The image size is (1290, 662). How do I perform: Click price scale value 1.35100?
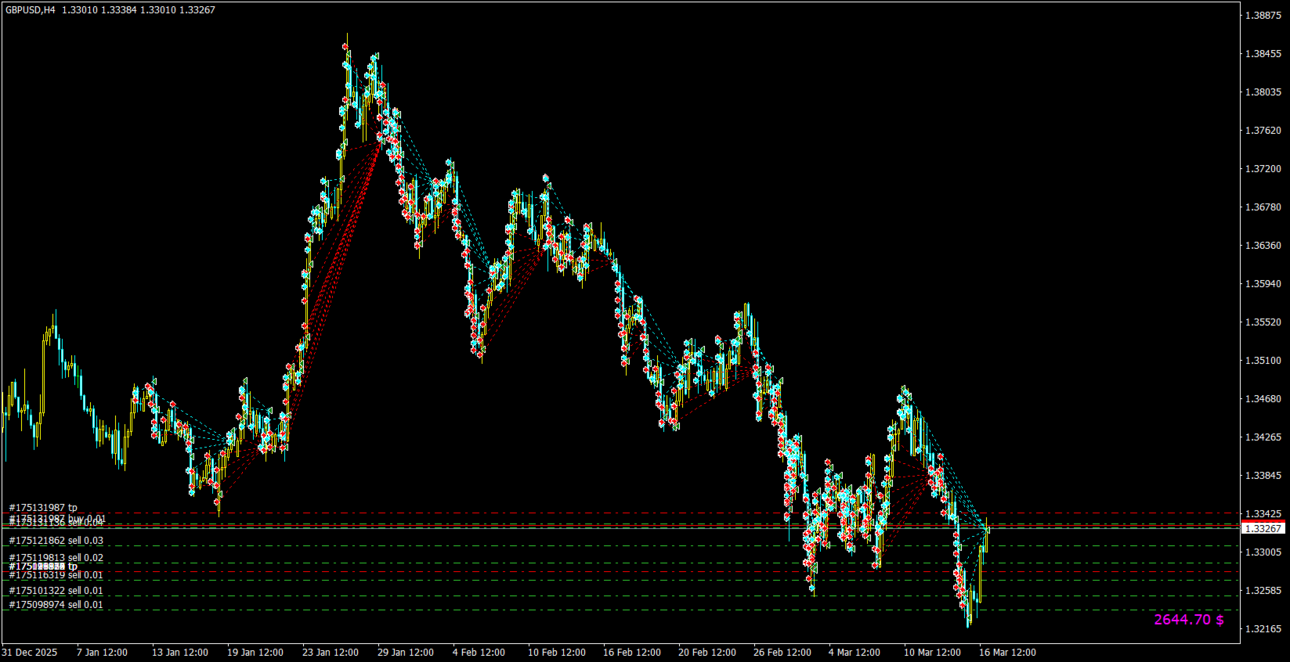[x=1264, y=360]
